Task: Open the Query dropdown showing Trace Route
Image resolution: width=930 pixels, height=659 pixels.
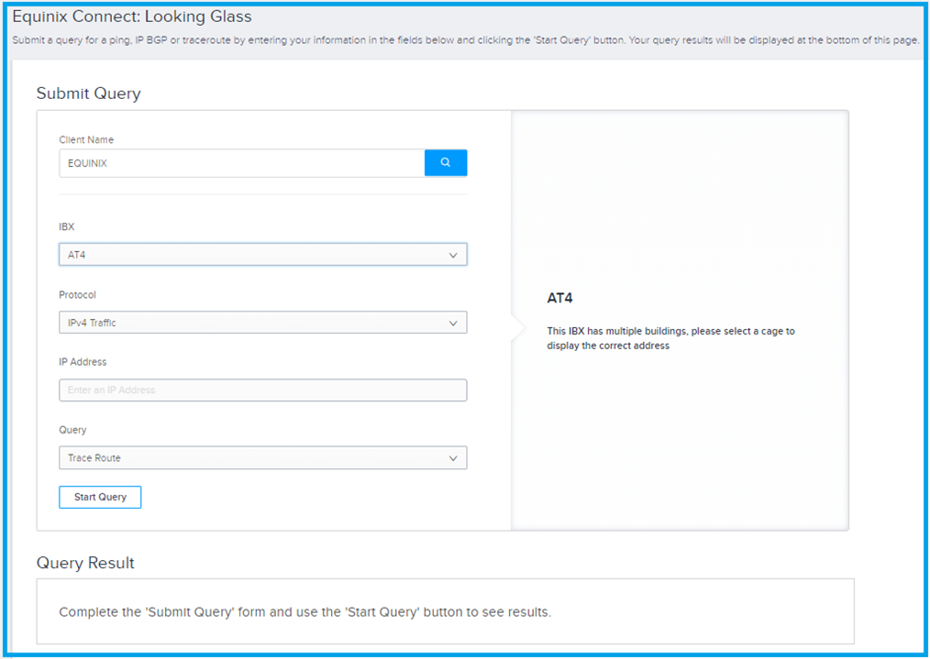Action: click(263, 458)
